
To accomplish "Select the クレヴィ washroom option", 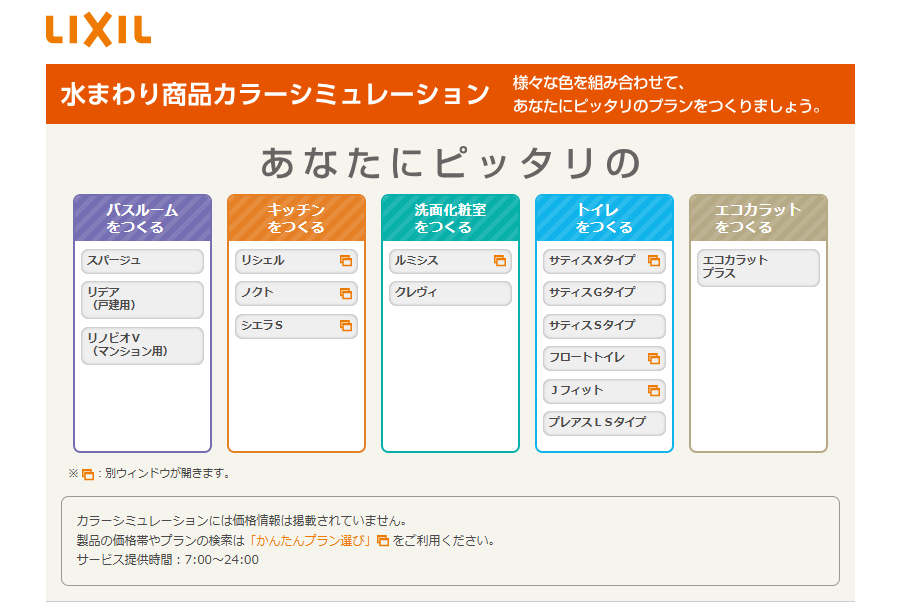I will [450, 294].
